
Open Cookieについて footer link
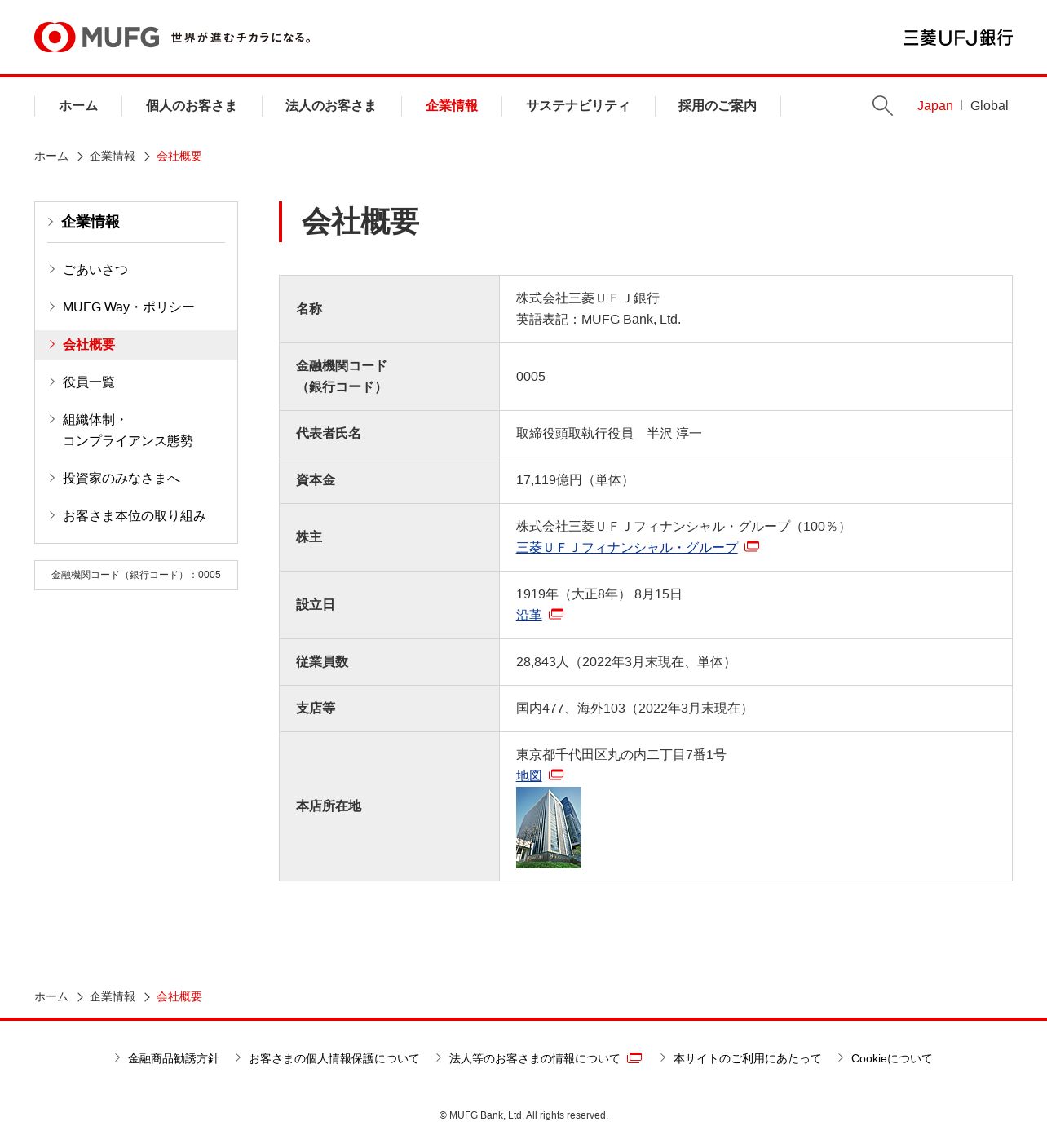[891, 1059]
